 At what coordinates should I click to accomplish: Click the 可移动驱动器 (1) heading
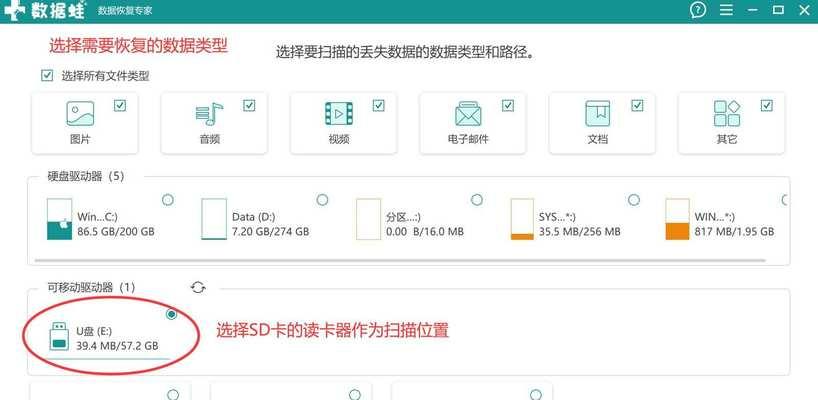point(91,287)
